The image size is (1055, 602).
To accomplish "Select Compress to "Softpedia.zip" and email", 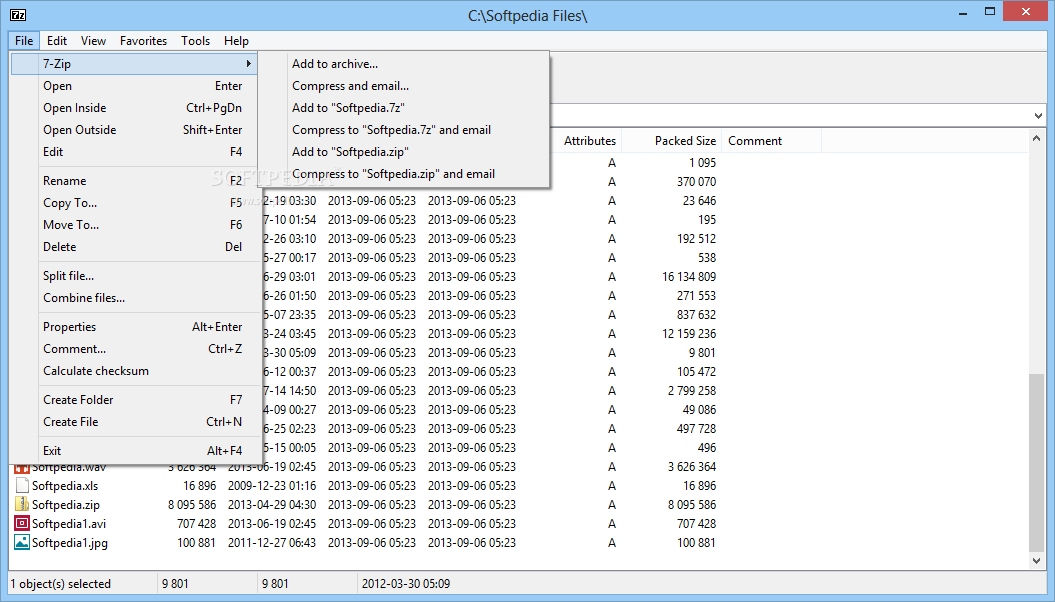I will tap(393, 174).
